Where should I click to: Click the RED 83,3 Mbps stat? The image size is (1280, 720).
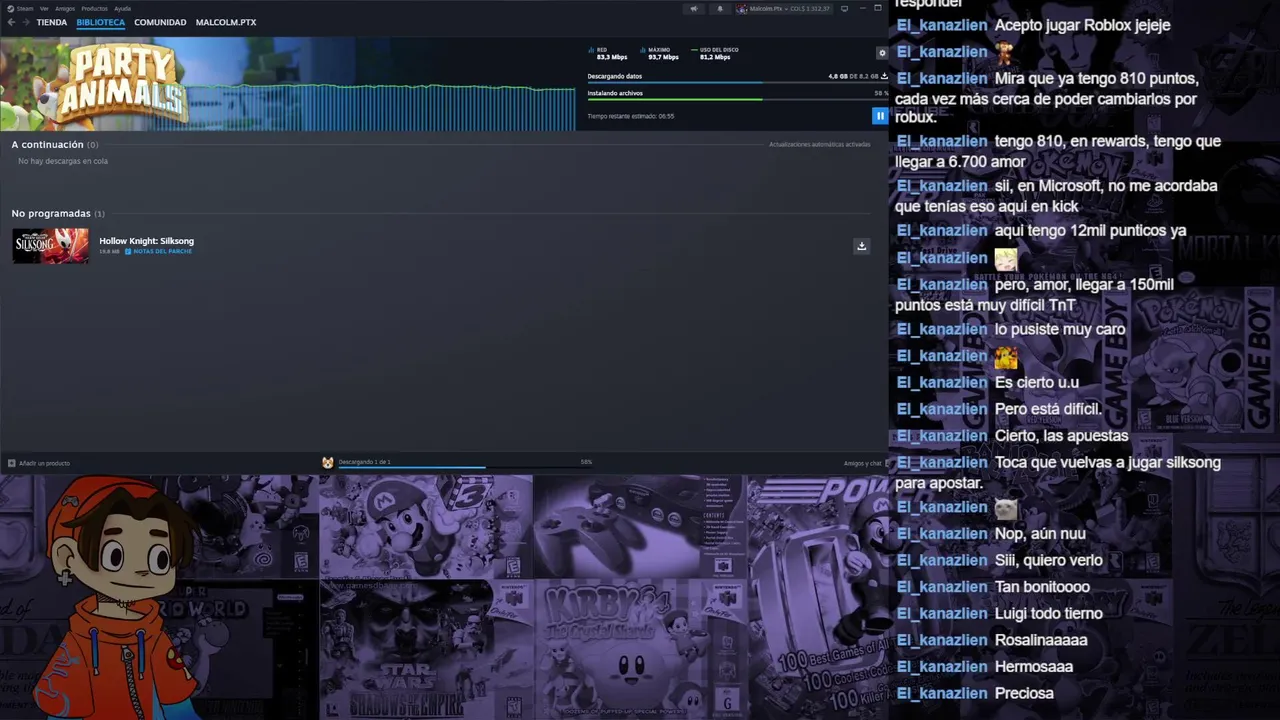click(609, 53)
